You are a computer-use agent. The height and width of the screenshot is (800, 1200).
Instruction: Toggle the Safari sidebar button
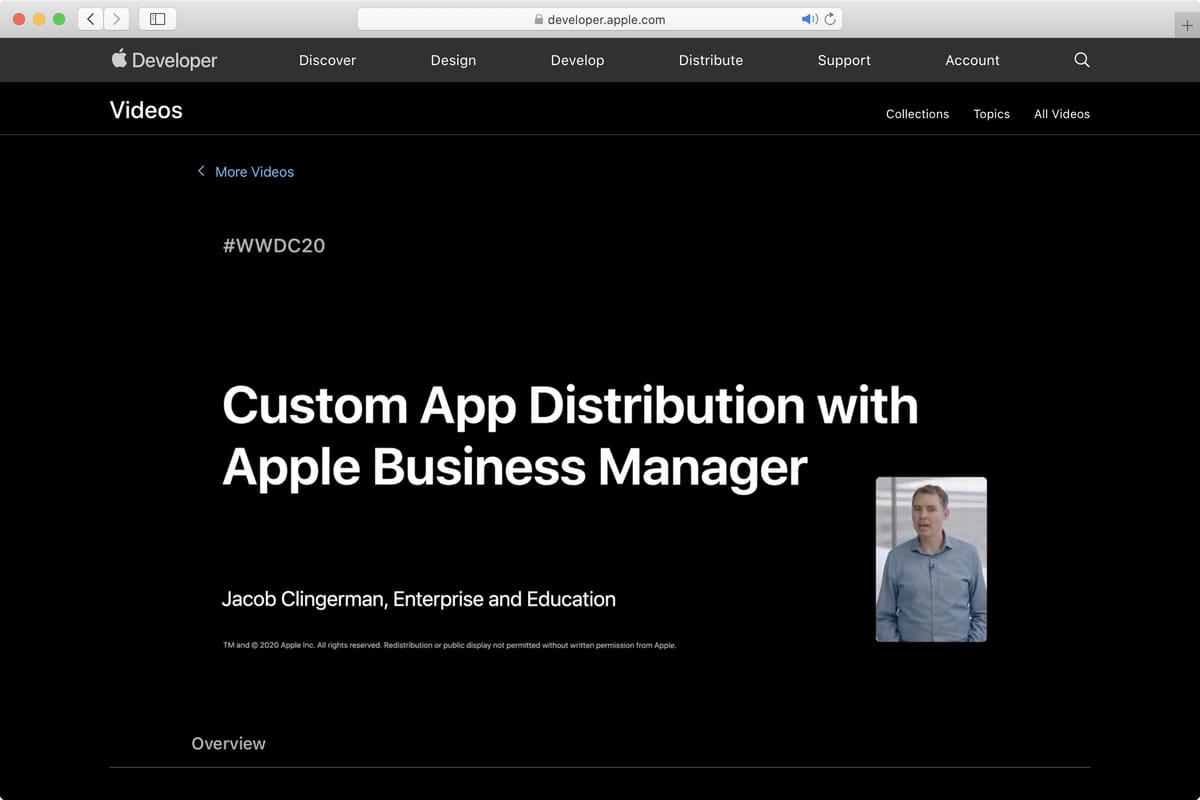click(157, 19)
